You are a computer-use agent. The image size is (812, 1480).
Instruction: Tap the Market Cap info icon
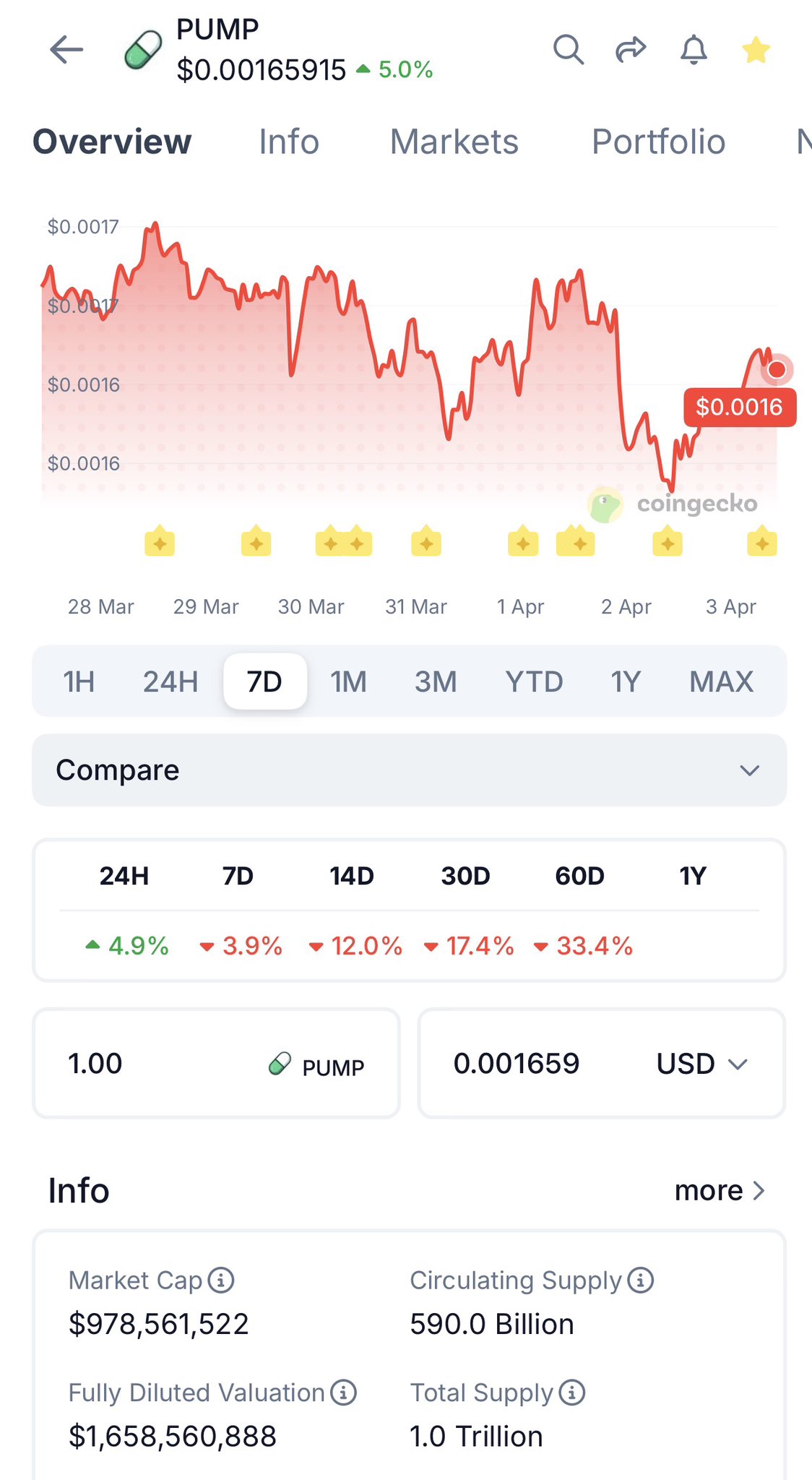(221, 1281)
